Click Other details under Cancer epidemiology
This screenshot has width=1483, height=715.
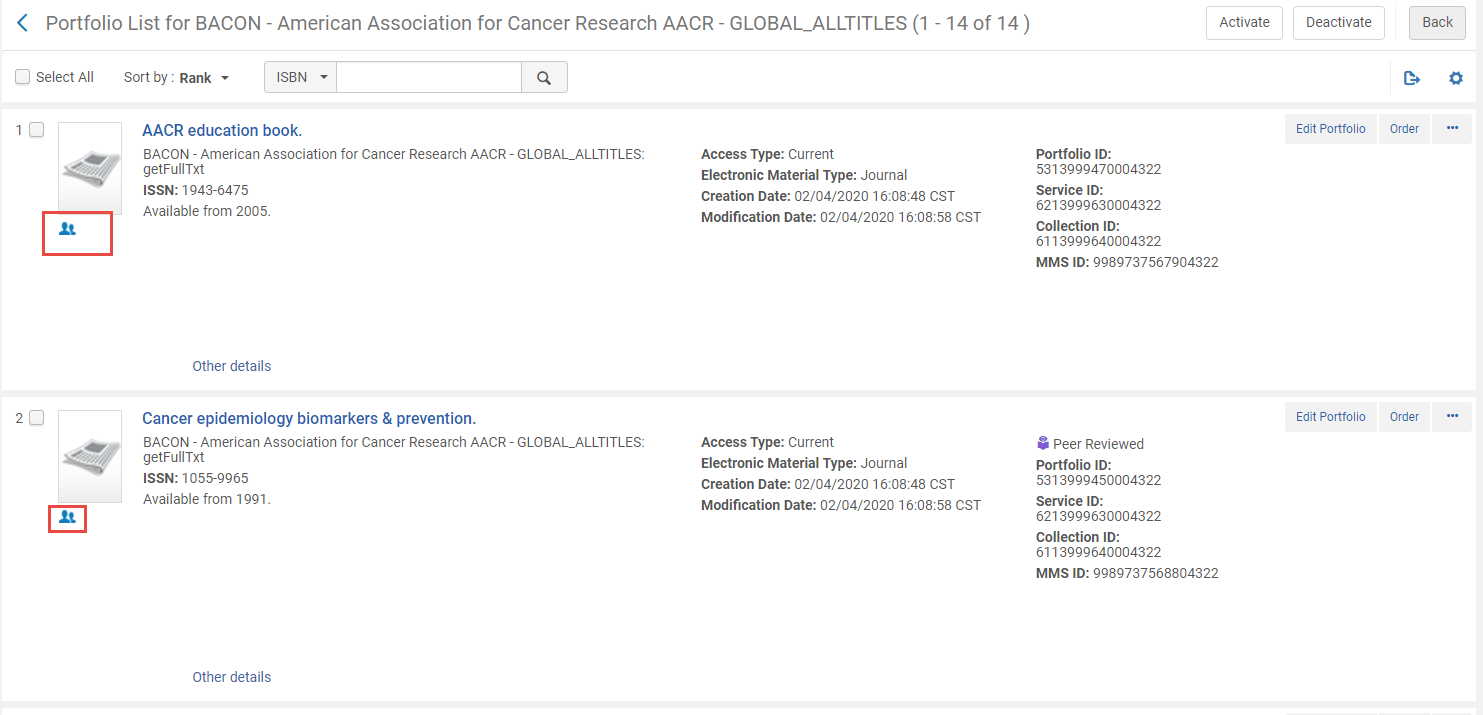tap(231, 677)
